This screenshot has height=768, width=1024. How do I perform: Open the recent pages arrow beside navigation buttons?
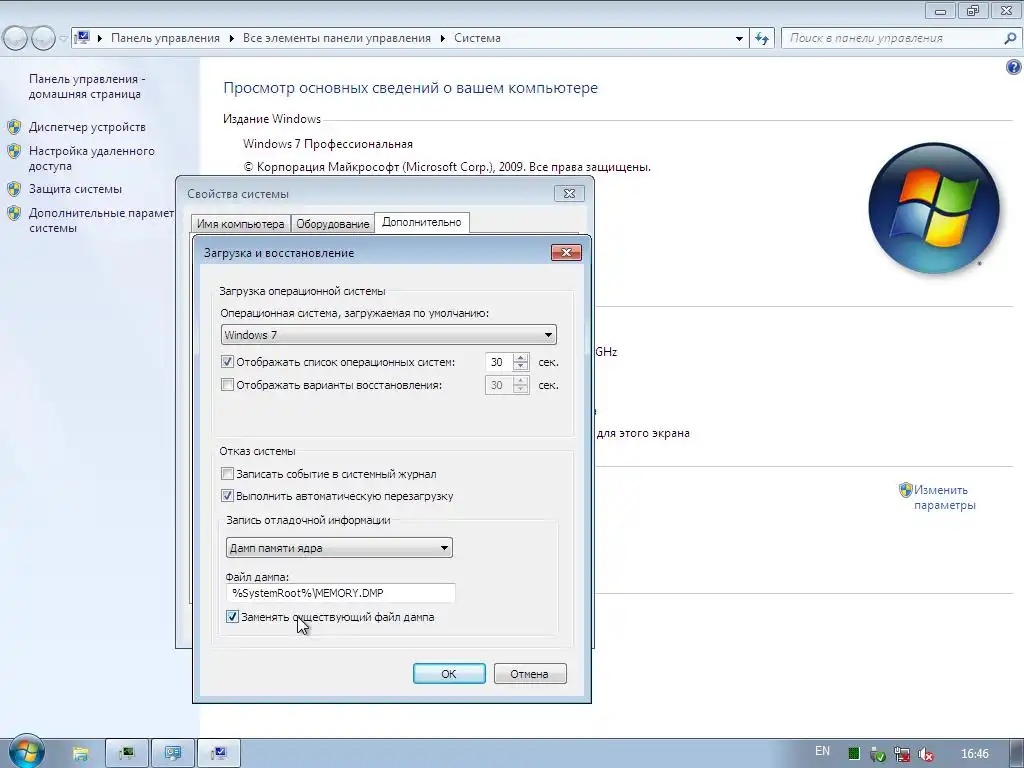pos(63,39)
